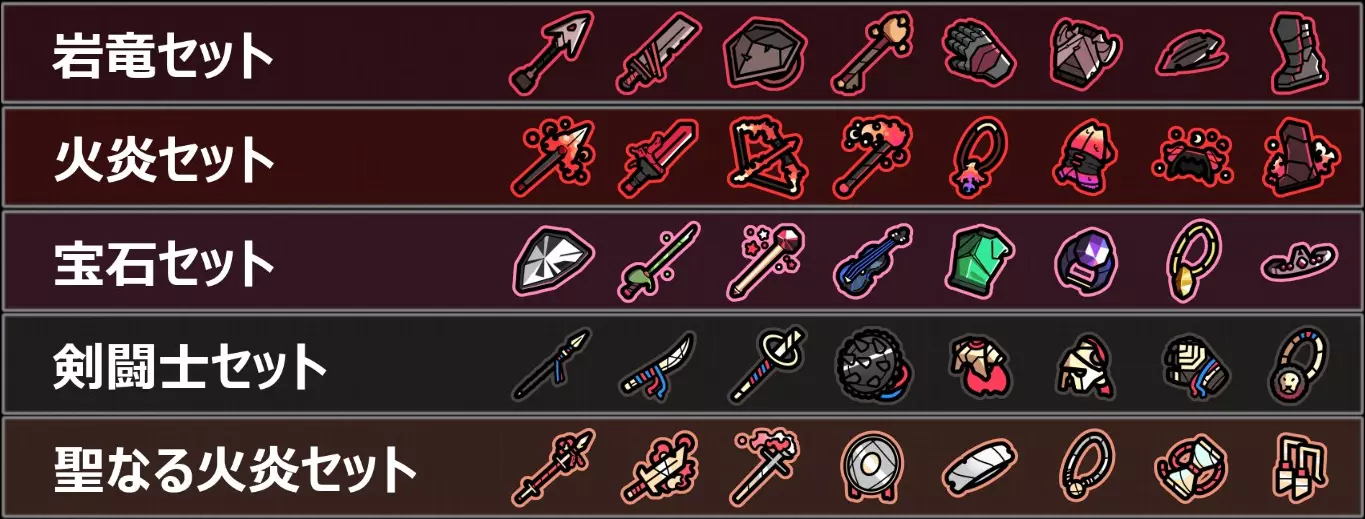Viewport: 1365px width, 519px height.
Task: Click the 火炎セット necklace icon
Action: click(x=979, y=157)
